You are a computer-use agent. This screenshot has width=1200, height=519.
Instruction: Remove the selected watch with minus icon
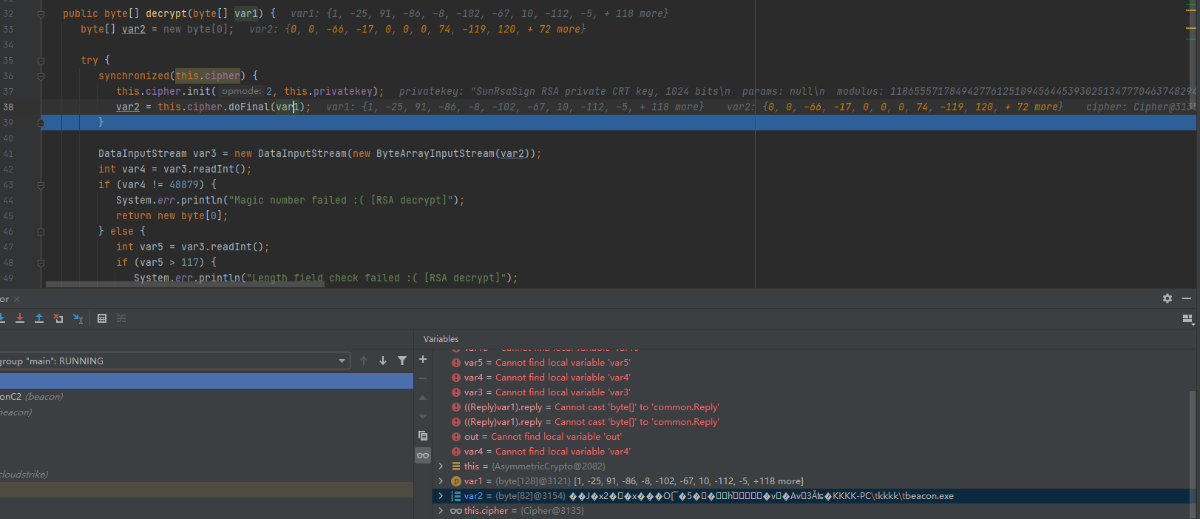coord(423,378)
